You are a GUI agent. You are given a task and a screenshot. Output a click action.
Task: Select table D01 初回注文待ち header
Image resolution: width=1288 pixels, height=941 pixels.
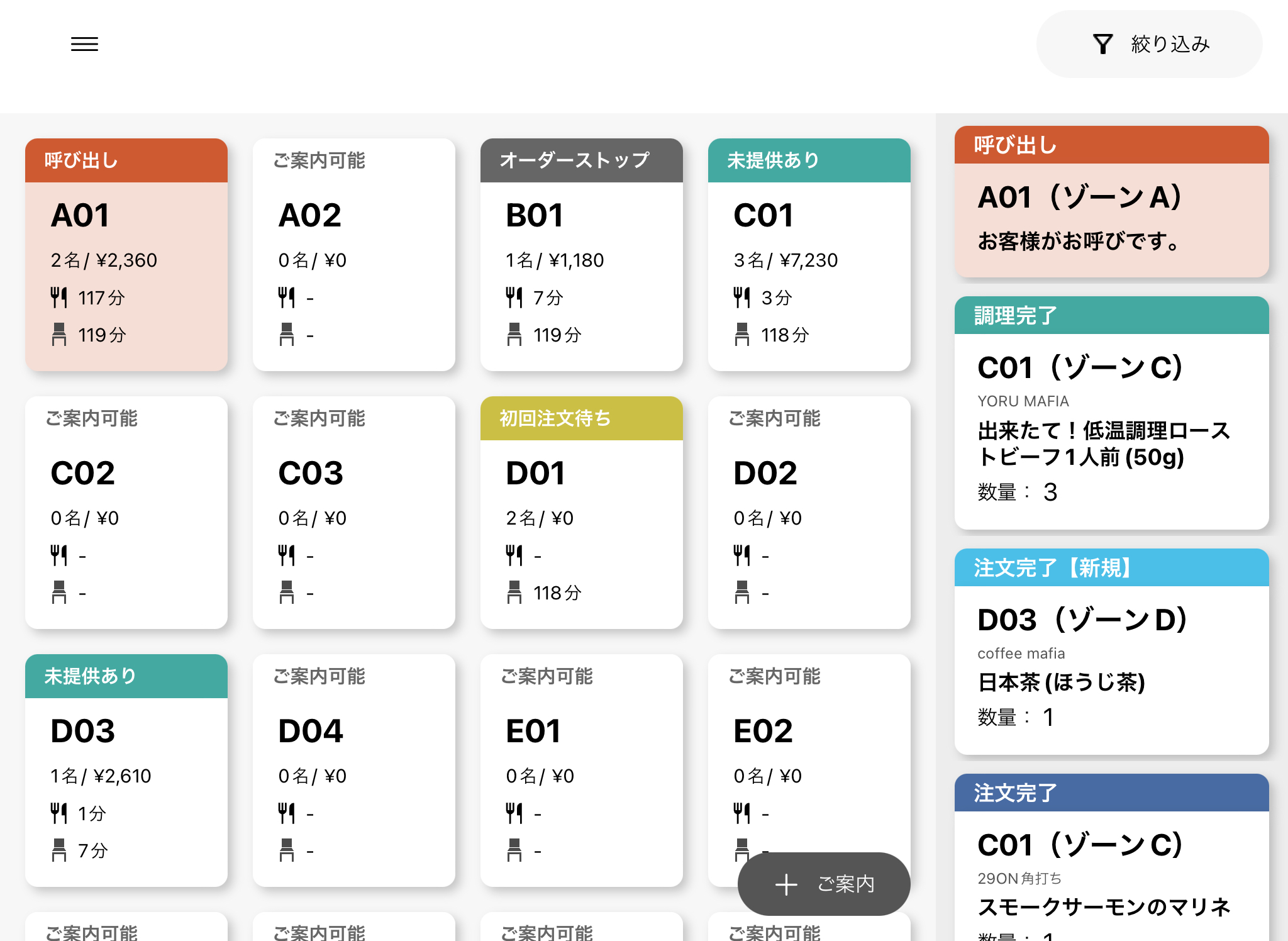pos(581,419)
